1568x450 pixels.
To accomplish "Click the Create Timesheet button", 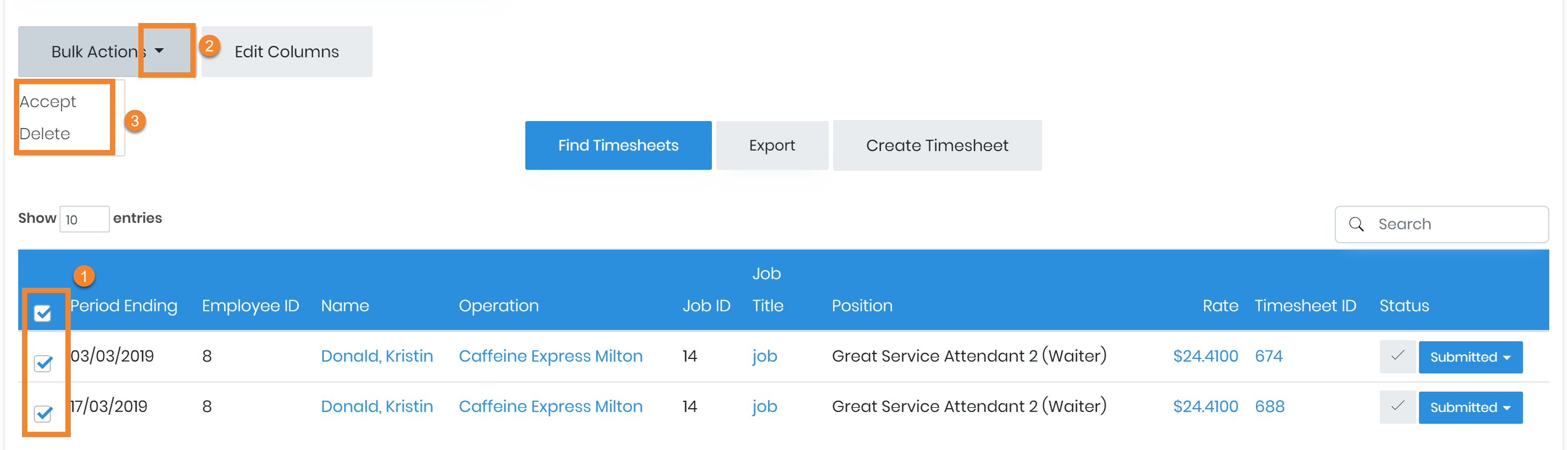I will point(937,145).
